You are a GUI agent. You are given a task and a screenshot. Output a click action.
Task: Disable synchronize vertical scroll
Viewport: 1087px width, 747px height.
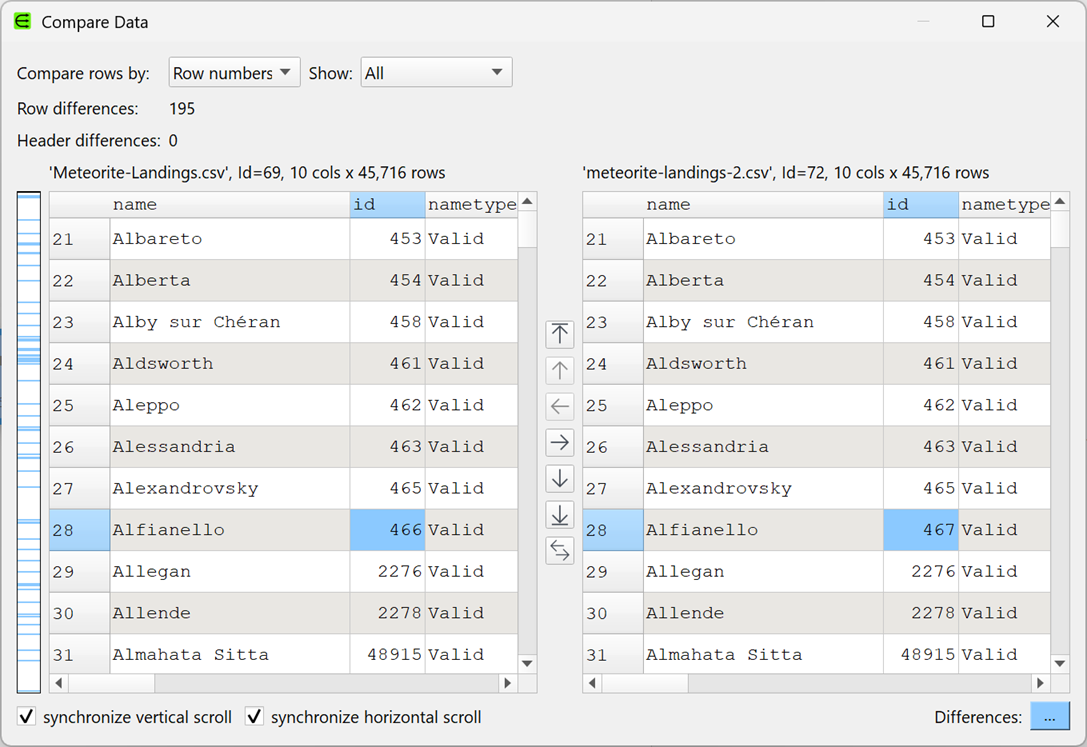click(x=26, y=716)
